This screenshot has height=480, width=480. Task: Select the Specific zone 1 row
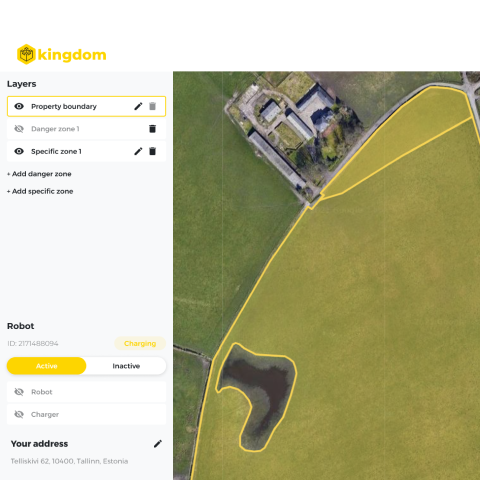pyautogui.click(x=86, y=151)
